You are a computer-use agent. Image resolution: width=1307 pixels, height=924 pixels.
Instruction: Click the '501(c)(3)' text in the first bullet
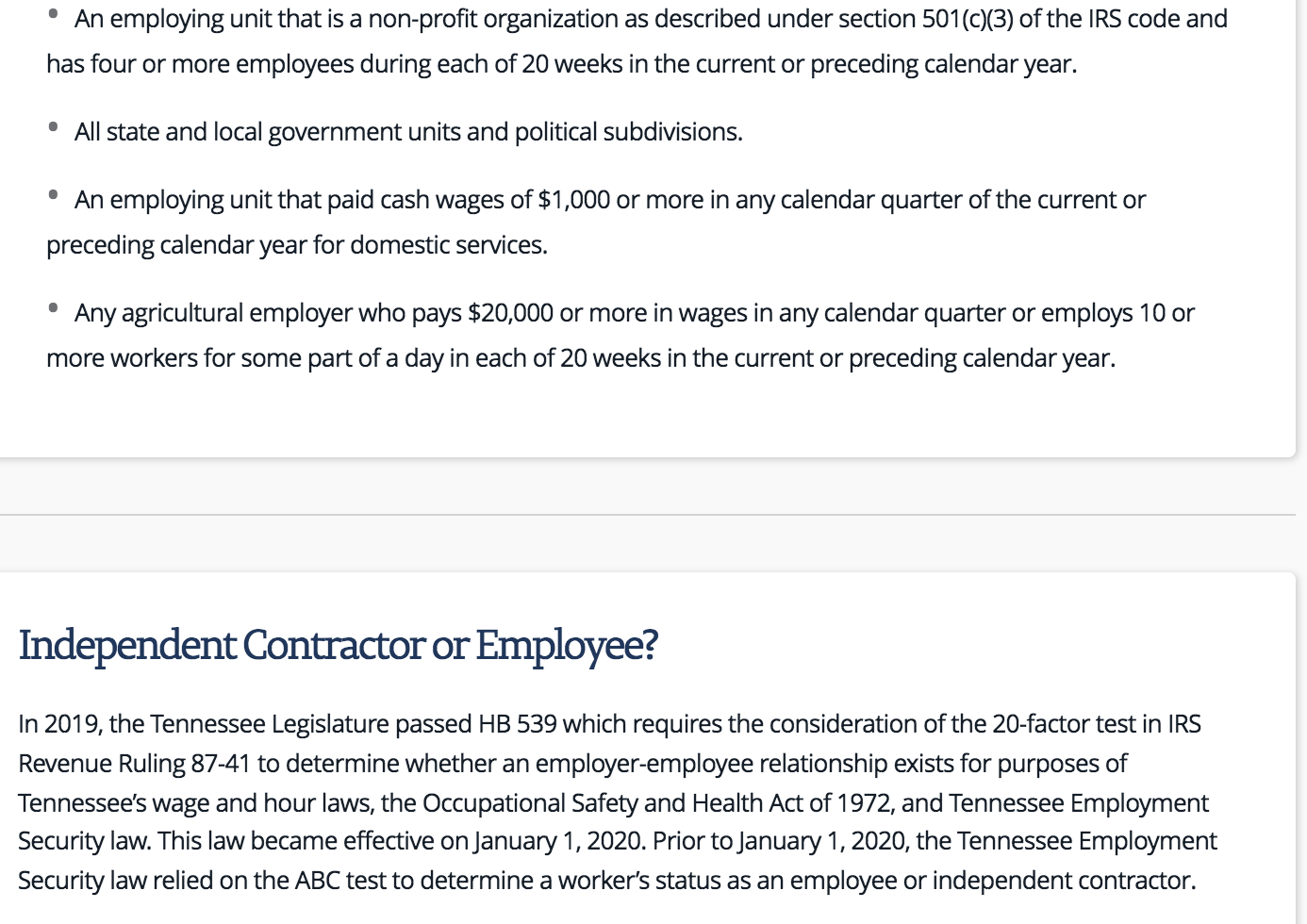(968, 19)
